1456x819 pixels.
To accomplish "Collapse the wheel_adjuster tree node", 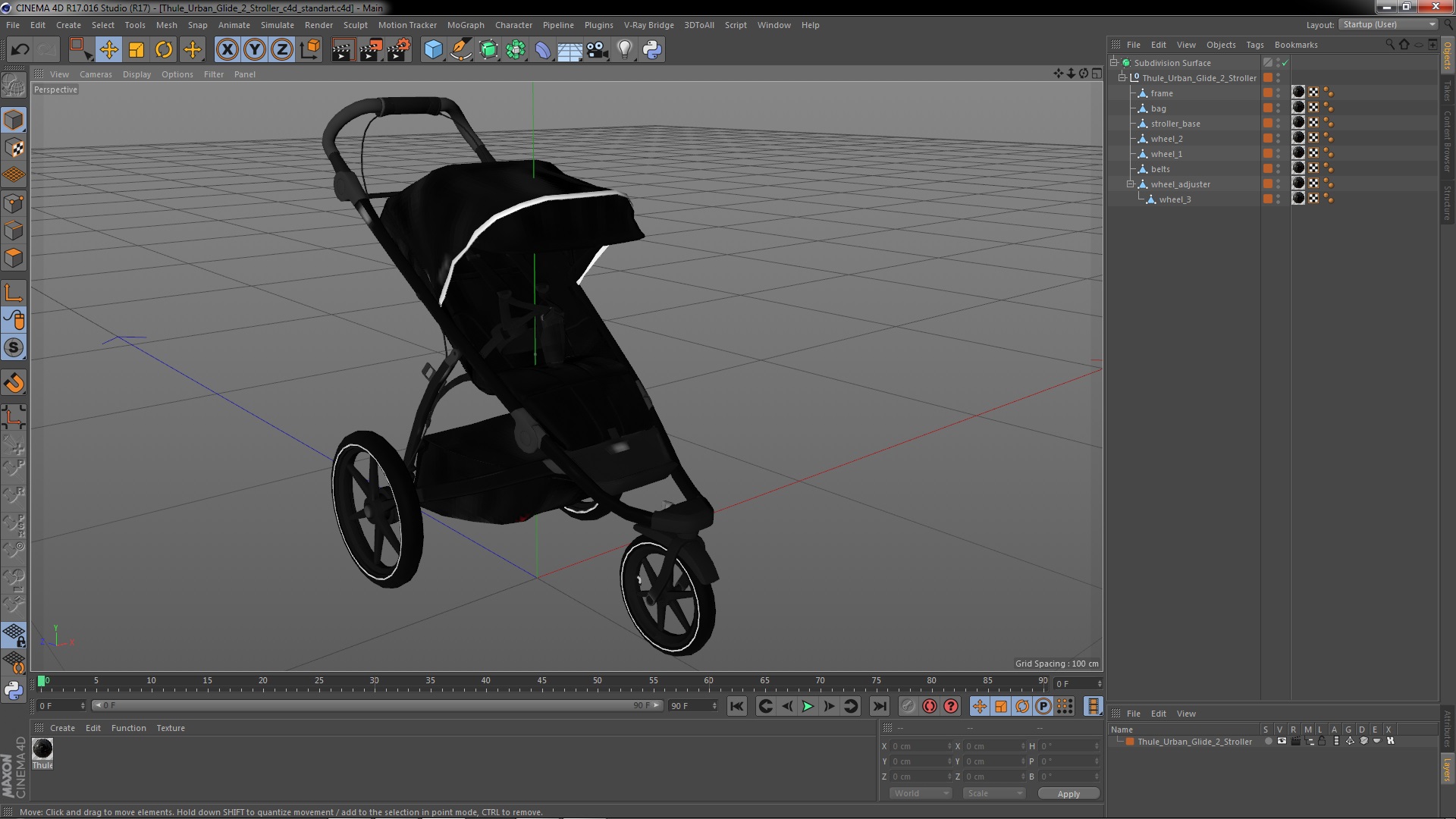I will click(1131, 184).
